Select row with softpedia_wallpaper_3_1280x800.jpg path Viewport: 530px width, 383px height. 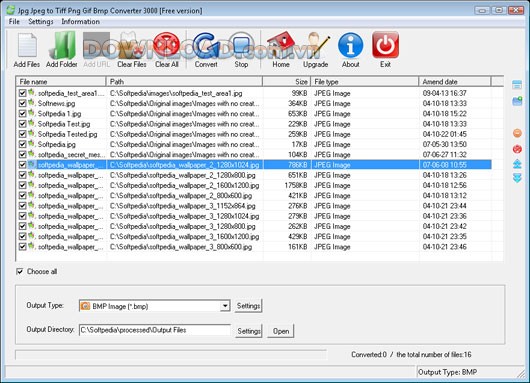pos(254,226)
